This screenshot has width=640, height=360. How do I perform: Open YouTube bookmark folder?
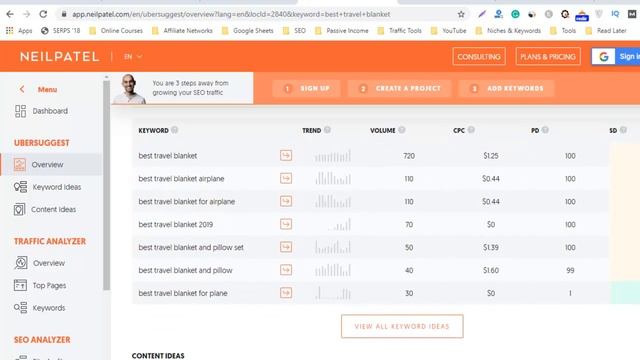(449, 31)
